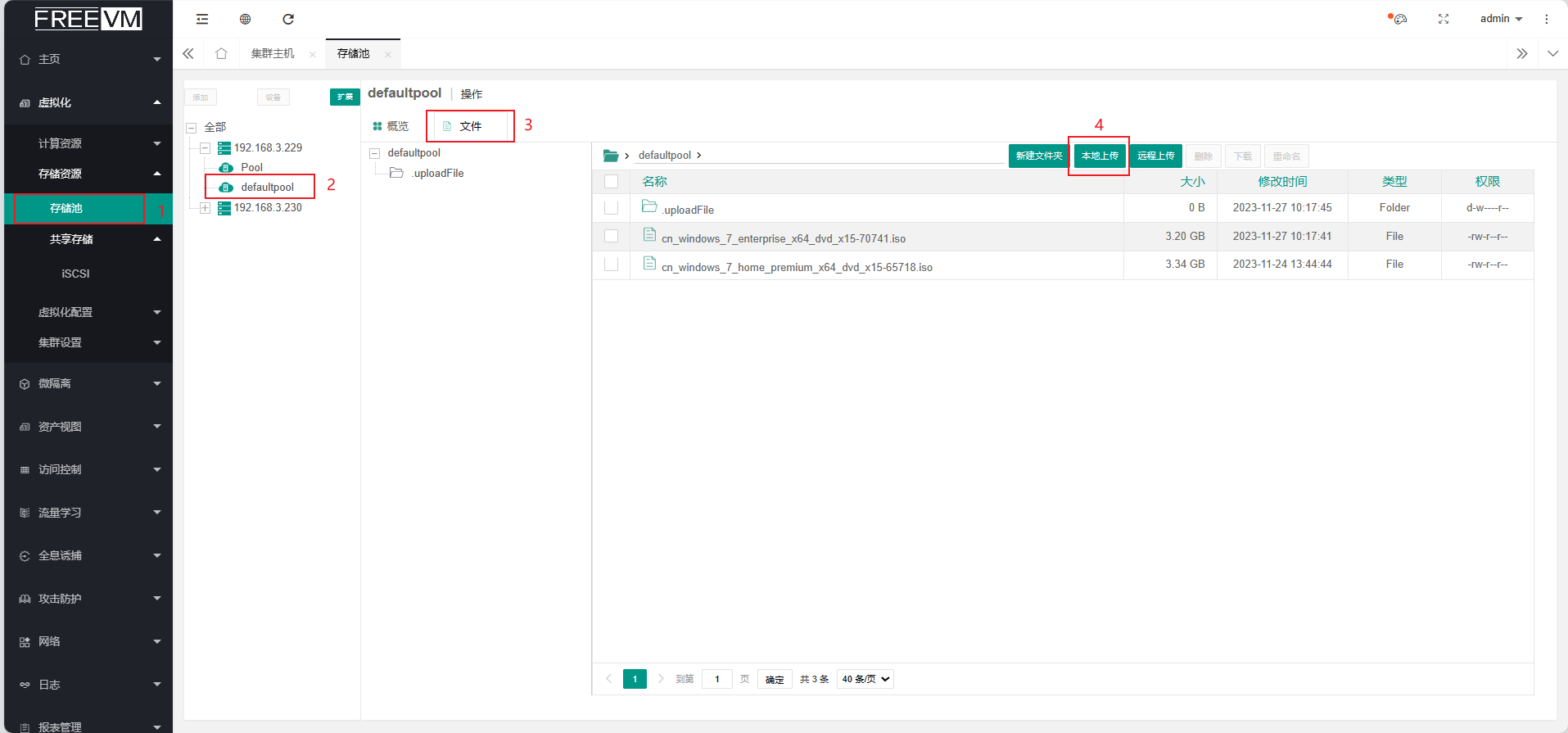Viewport: 1568px width, 733px height.
Task: Click the page 1 button
Action: pos(635,679)
